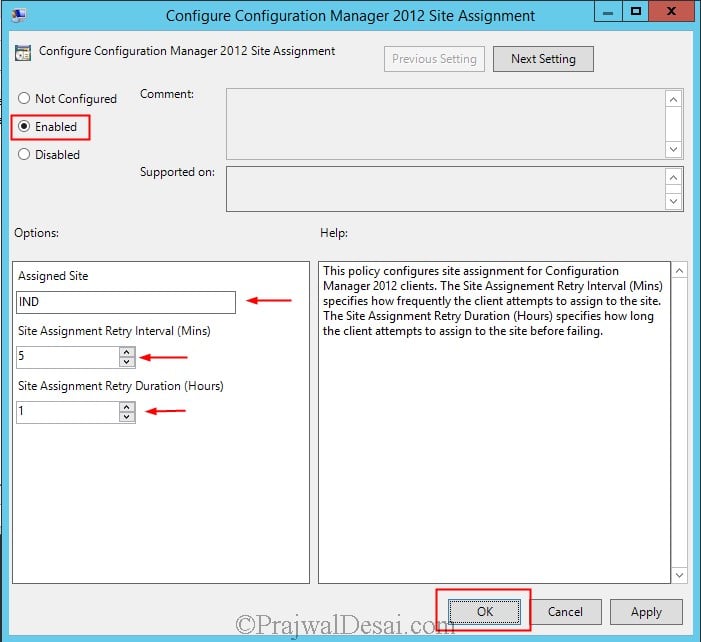Click the Previous Setting button

tap(434, 59)
